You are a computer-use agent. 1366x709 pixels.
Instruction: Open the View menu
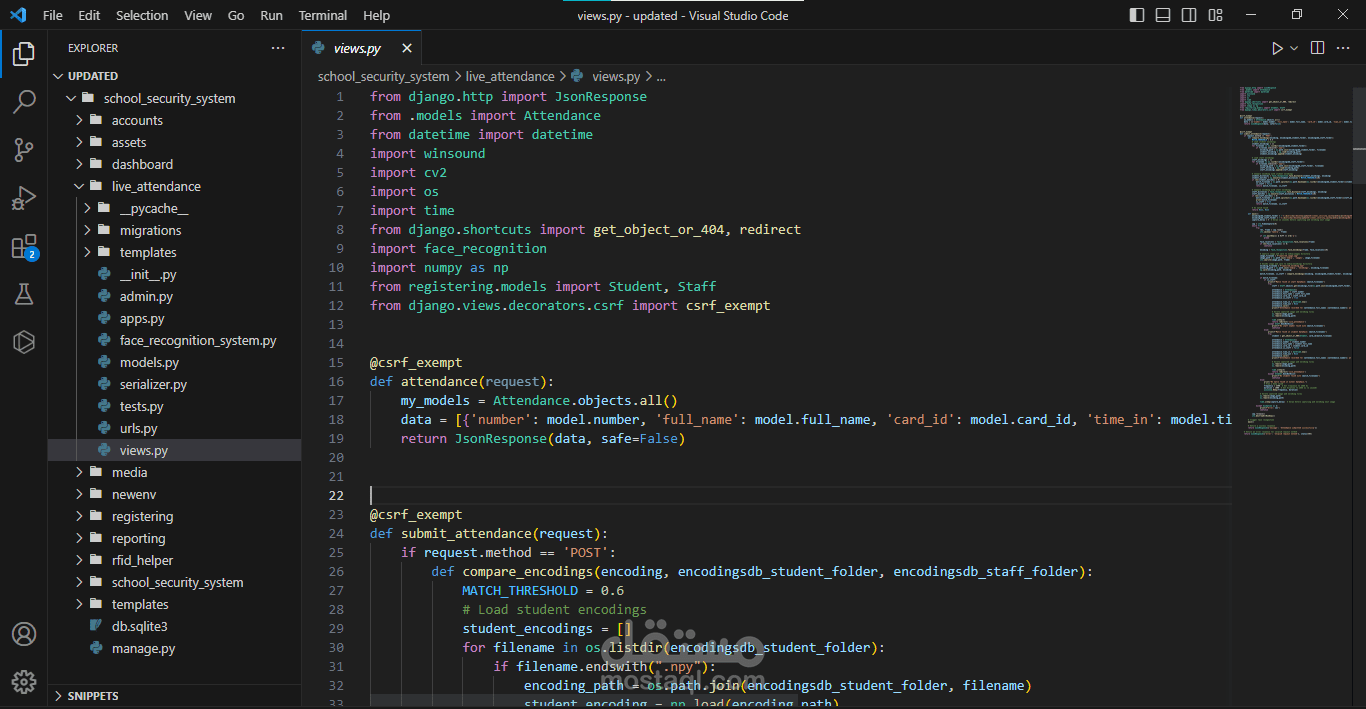198,15
